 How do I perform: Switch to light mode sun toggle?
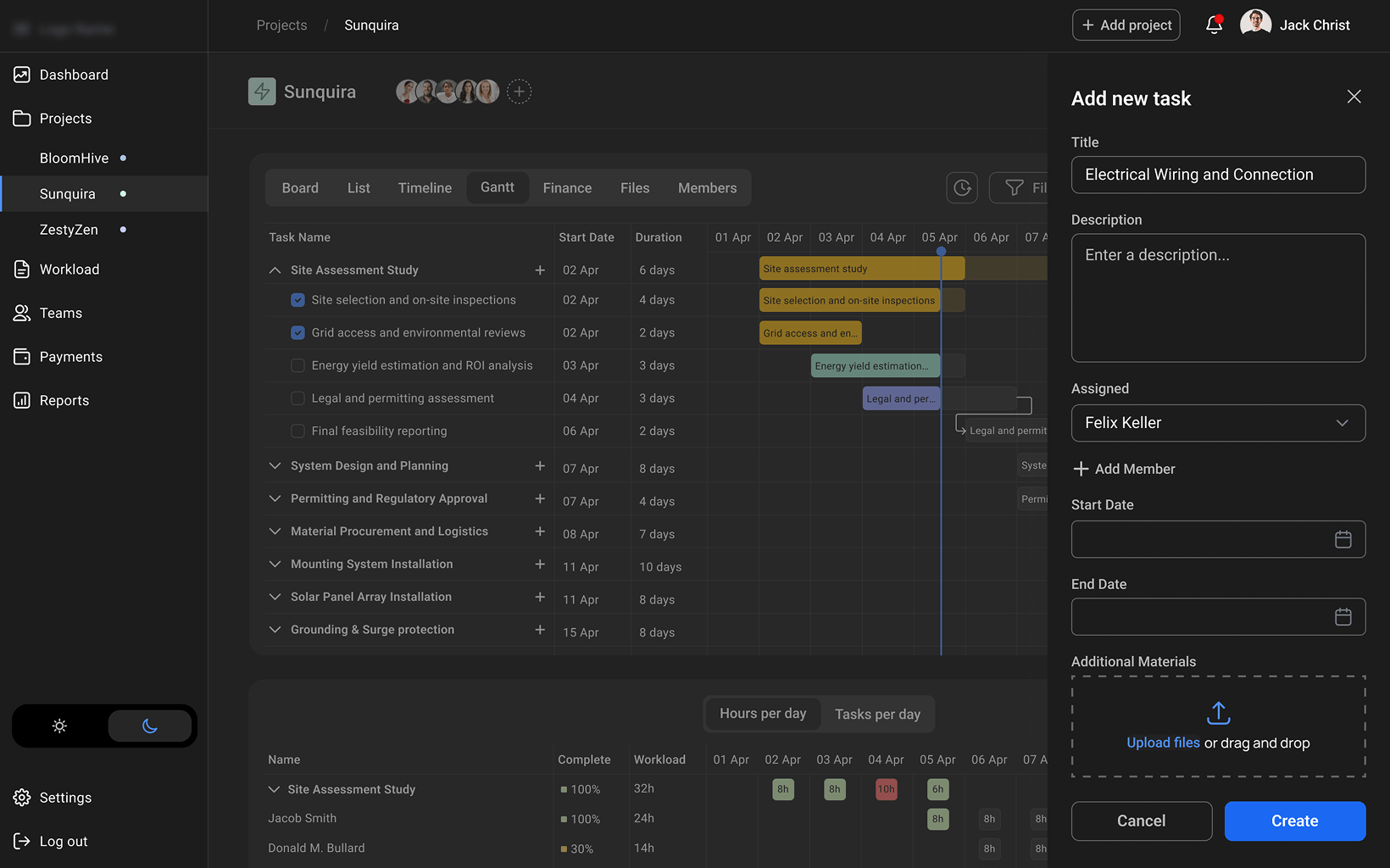(59, 726)
